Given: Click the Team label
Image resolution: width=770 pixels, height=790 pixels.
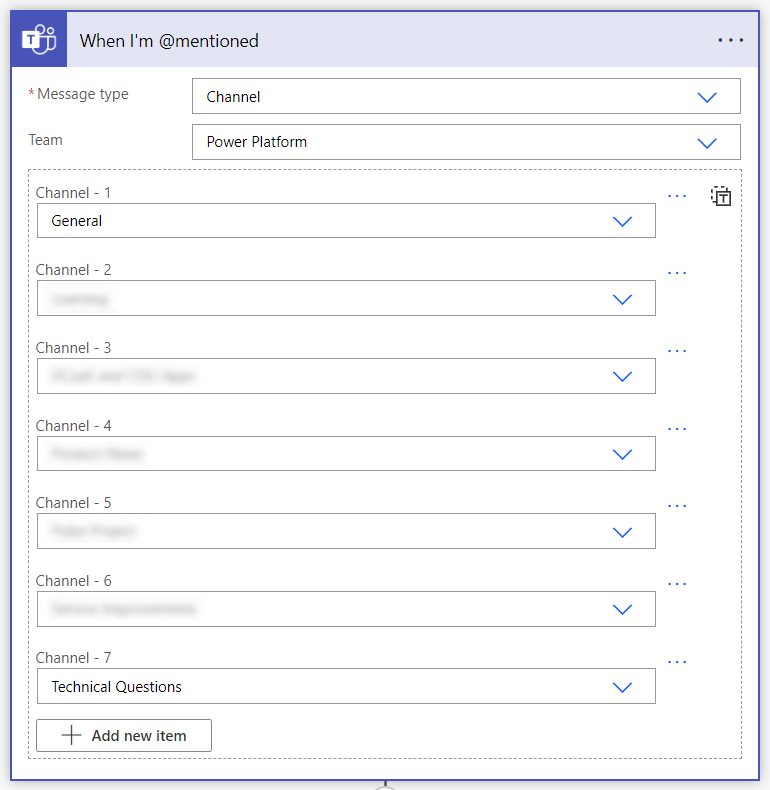Looking at the screenshot, I should (45, 140).
